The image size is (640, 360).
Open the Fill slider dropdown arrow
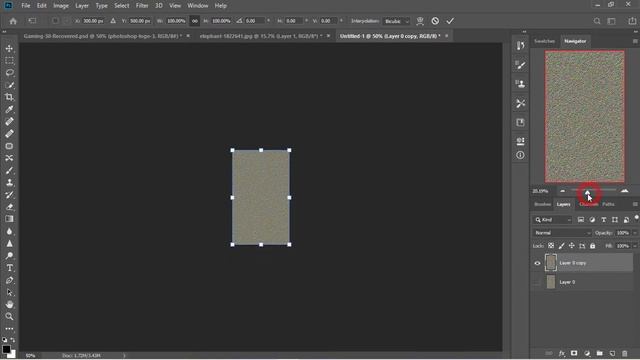pyautogui.click(x=635, y=246)
